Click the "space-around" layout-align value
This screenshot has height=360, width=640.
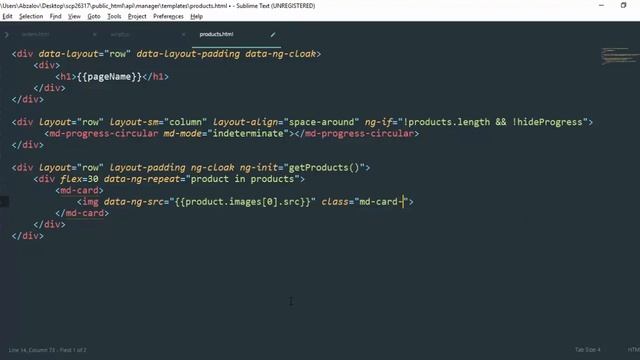pyautogui.click(x=321, y=122)
